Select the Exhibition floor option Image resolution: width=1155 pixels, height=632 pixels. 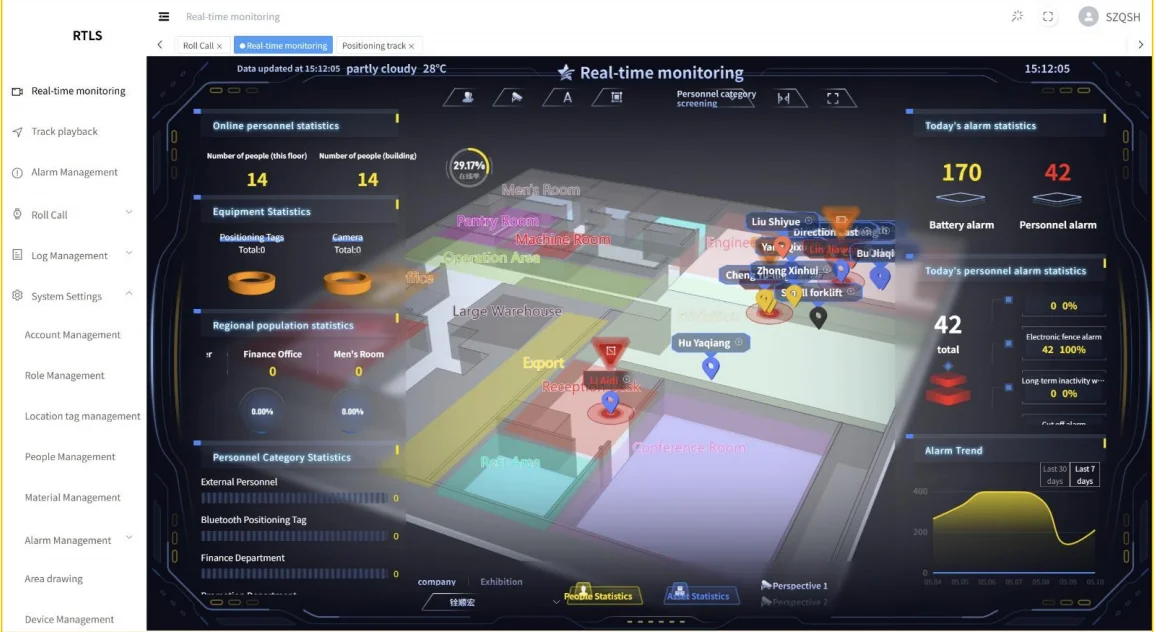[x=501, y=582]
